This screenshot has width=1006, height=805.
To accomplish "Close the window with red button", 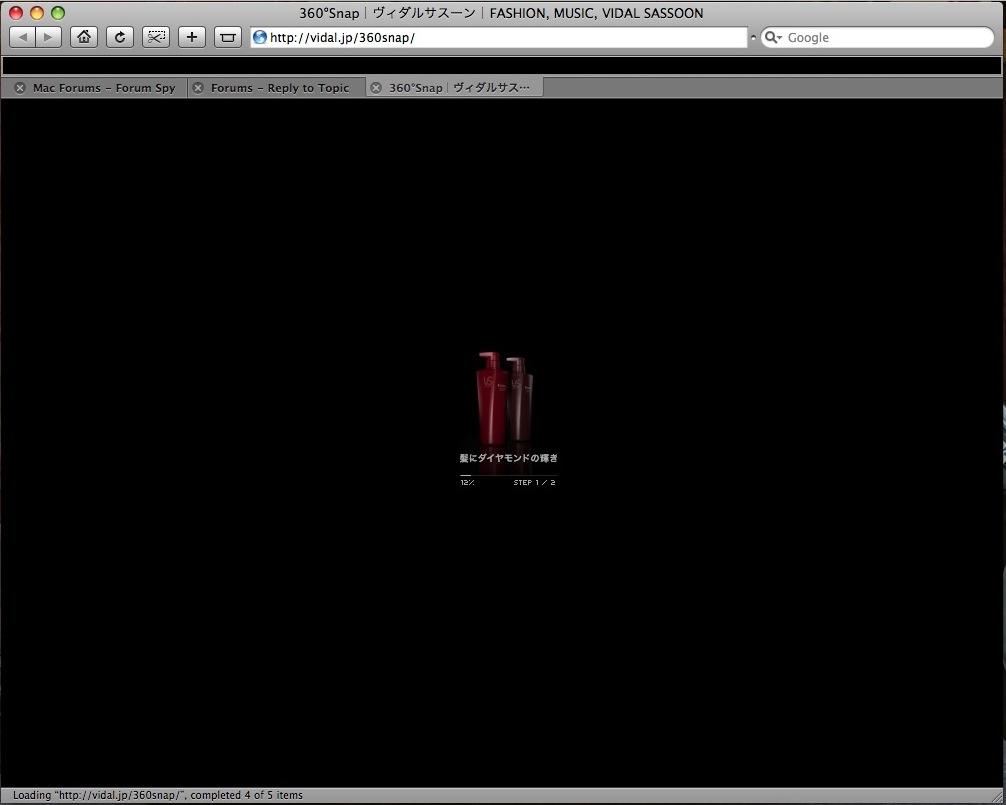I will (16, 13).
